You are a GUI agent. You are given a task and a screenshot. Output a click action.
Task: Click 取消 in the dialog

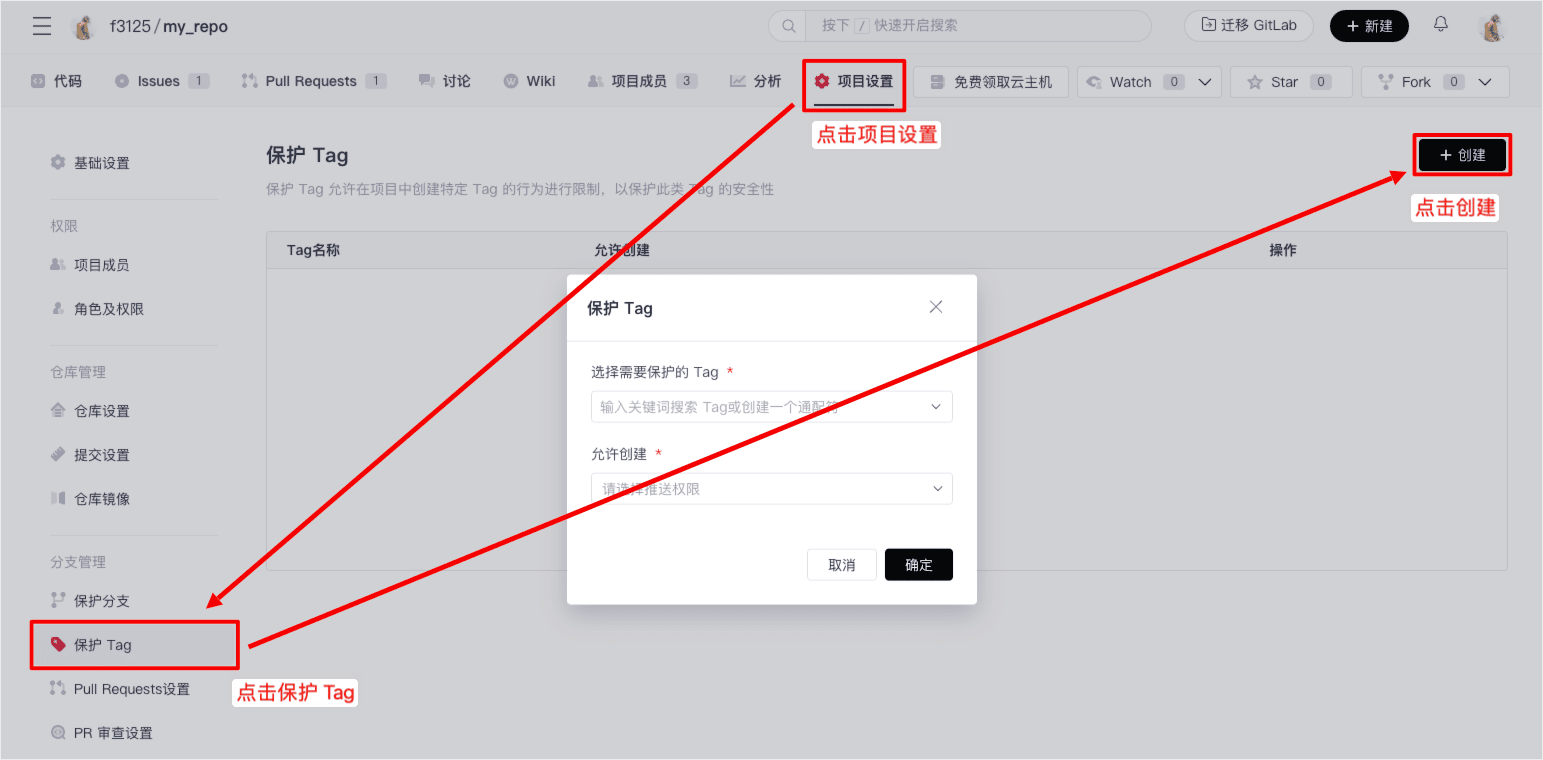[x=842, y=565]
